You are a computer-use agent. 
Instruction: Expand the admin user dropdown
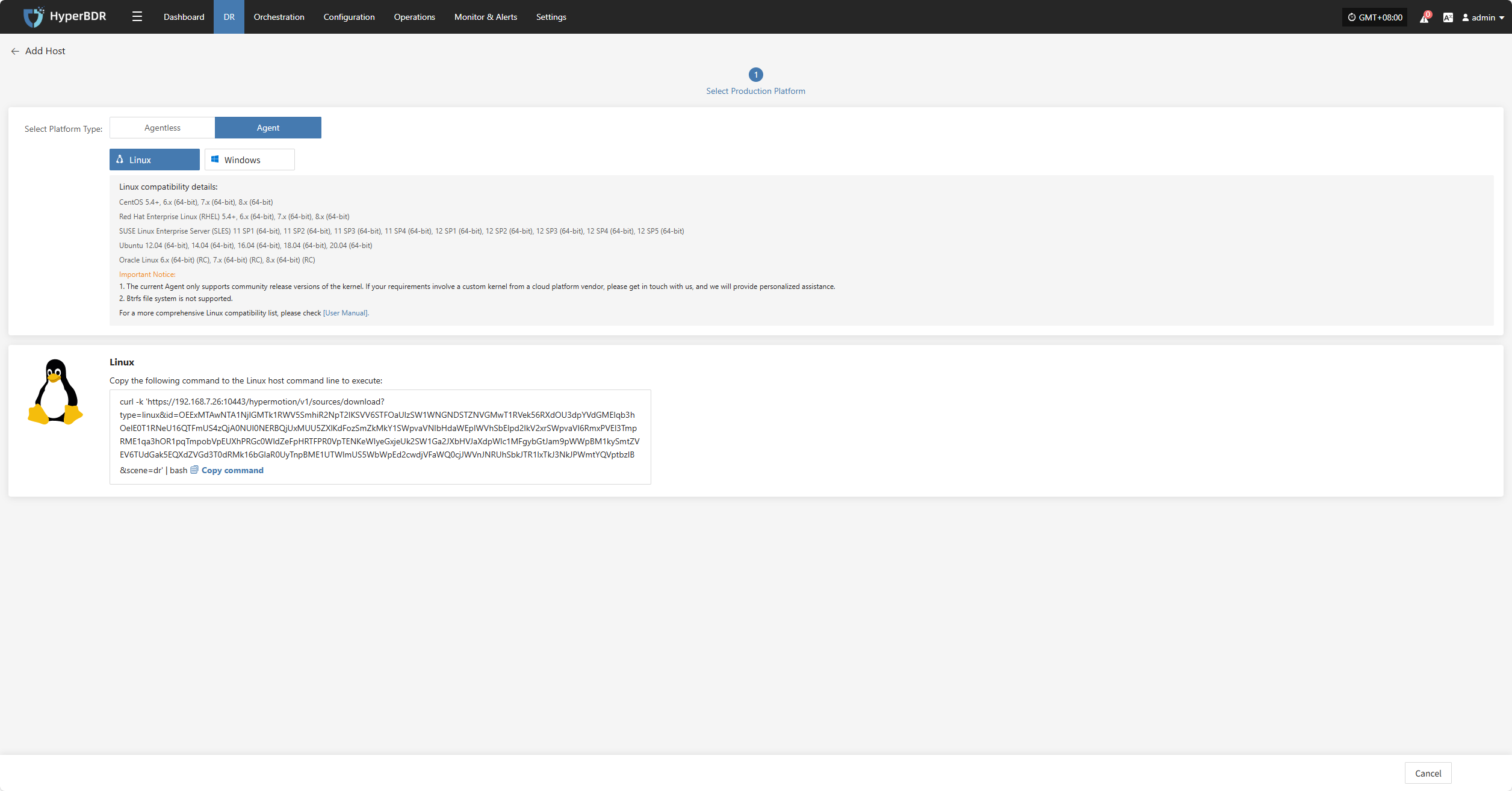click(x=1483, y=17)
